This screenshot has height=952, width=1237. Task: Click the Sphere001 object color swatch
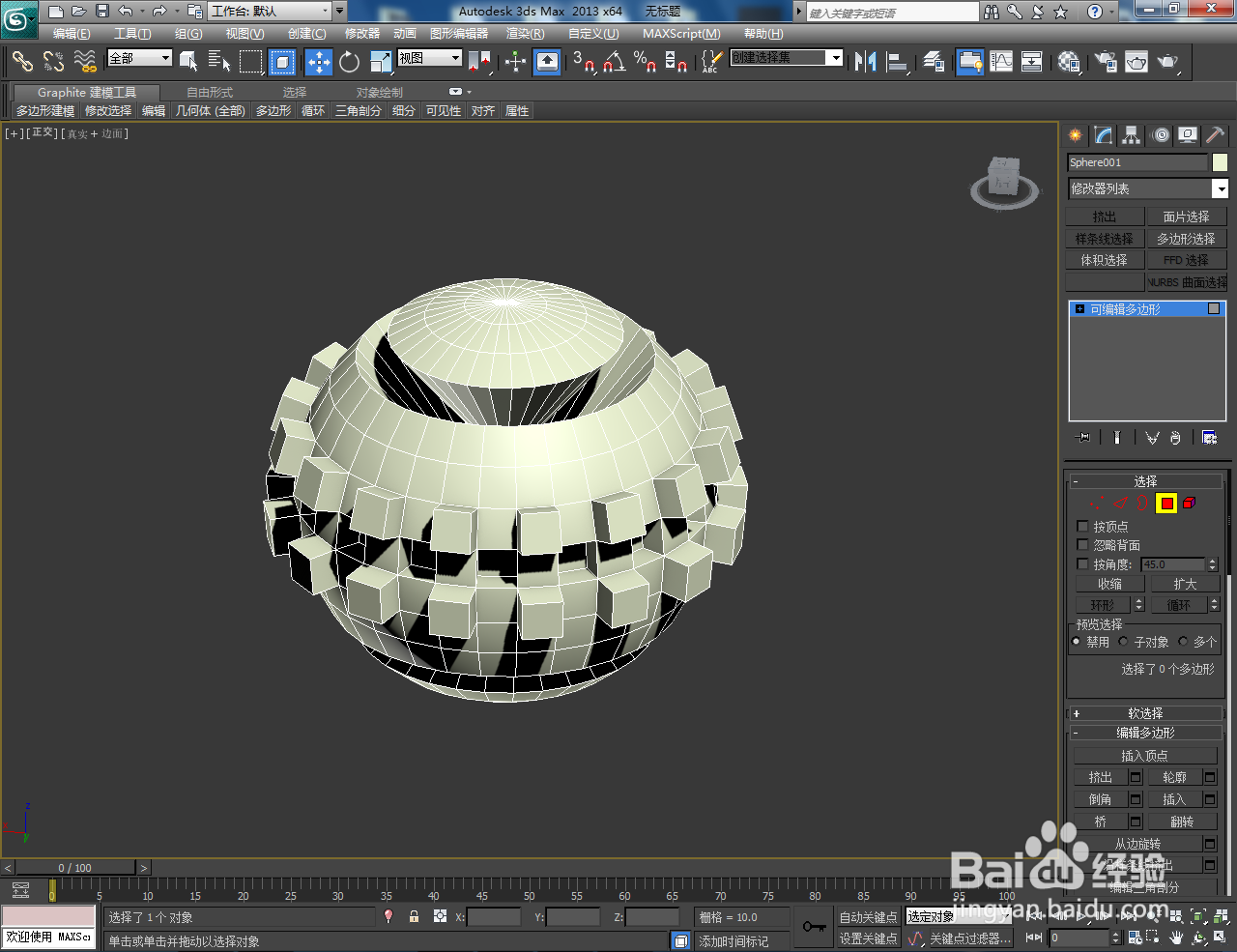tap(1220, 161)
